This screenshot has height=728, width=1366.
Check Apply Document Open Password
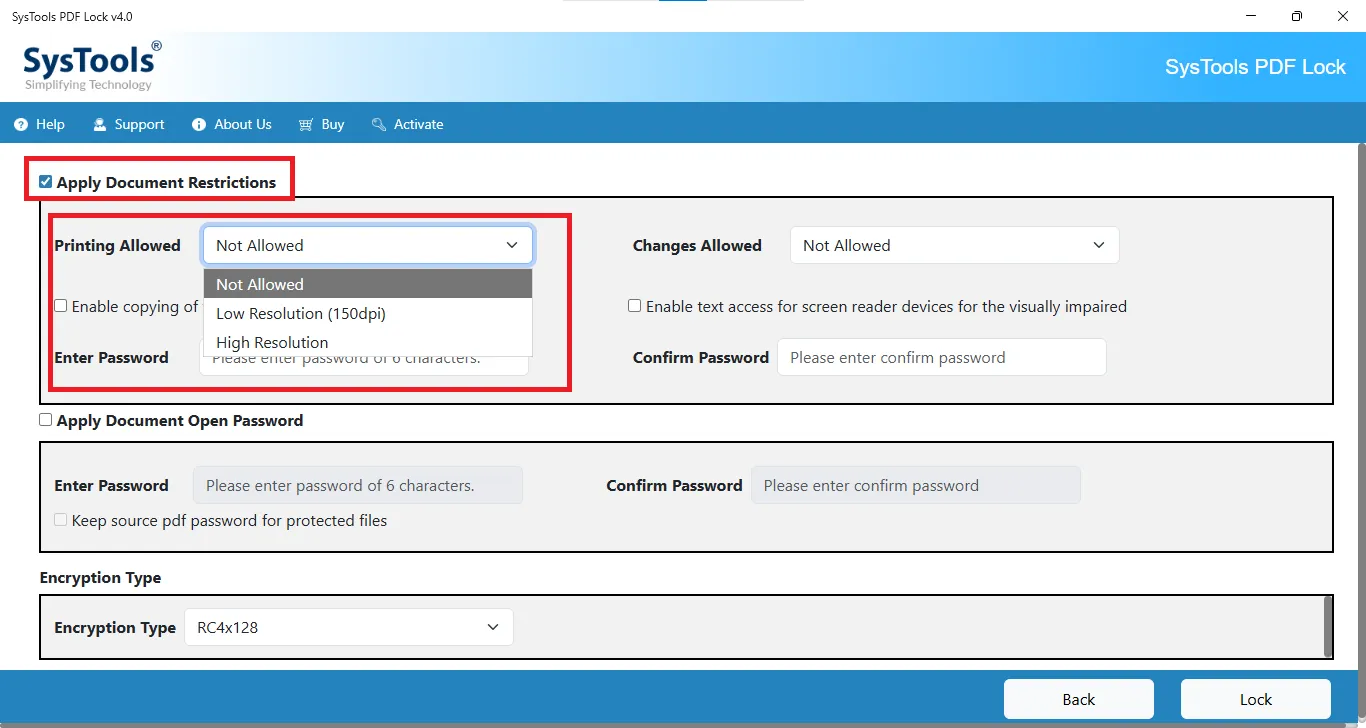[x=45, y=420]
